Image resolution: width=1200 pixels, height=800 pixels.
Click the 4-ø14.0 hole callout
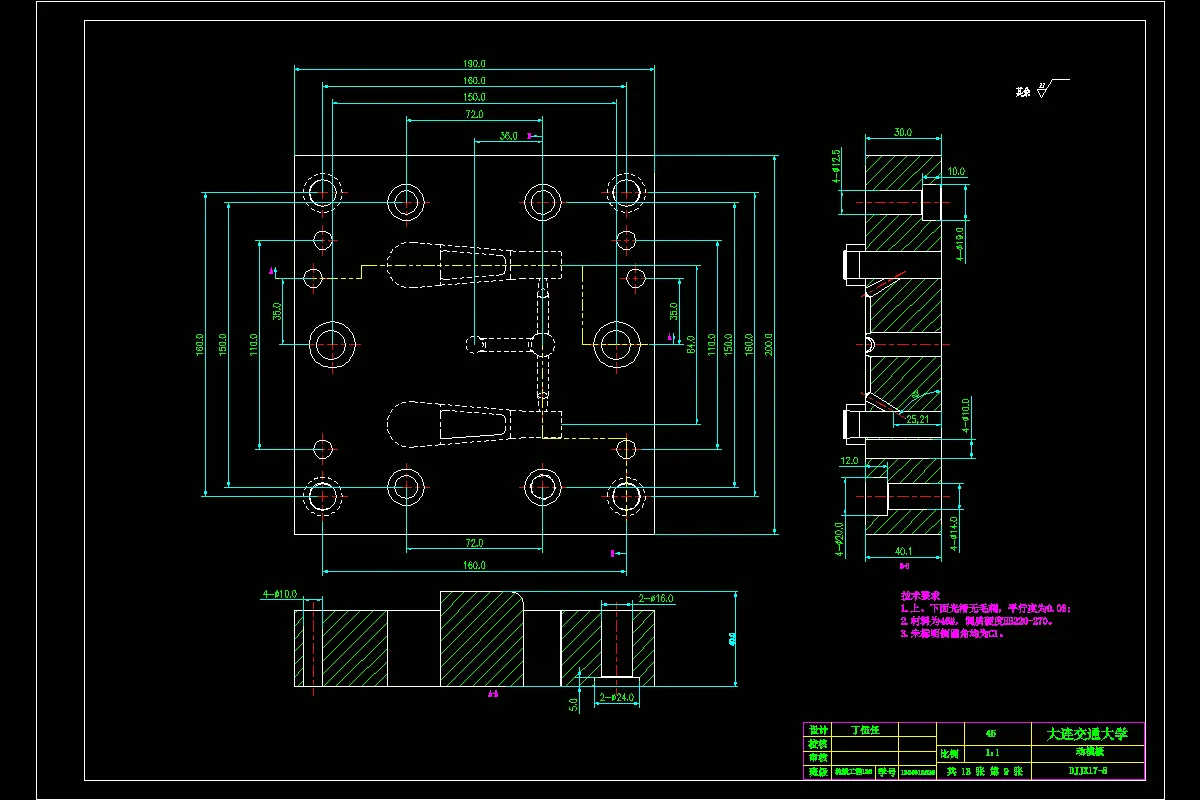956,532
